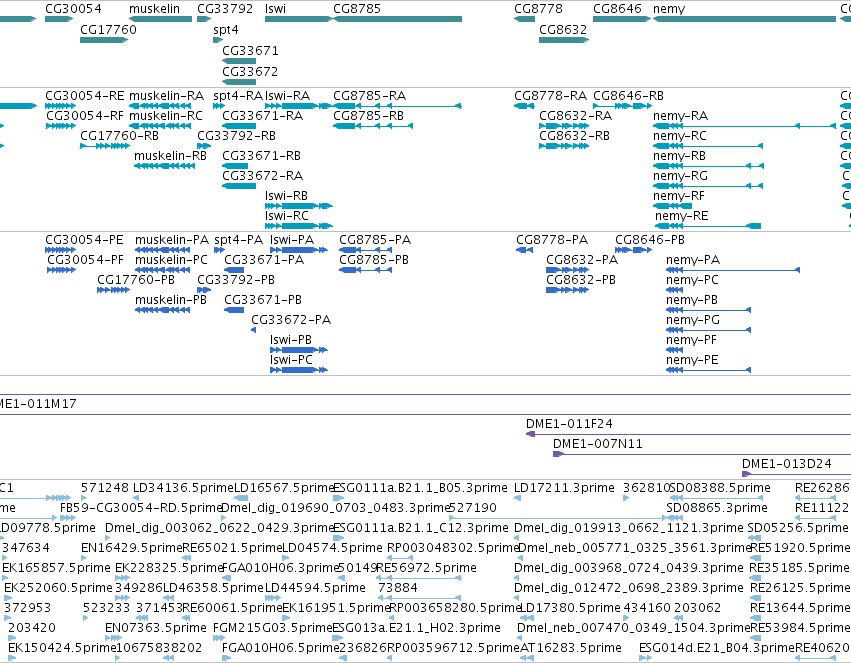The image size is (851, 663).
Task: Click transcript Iswi-RC
Action: coord(299,226)
